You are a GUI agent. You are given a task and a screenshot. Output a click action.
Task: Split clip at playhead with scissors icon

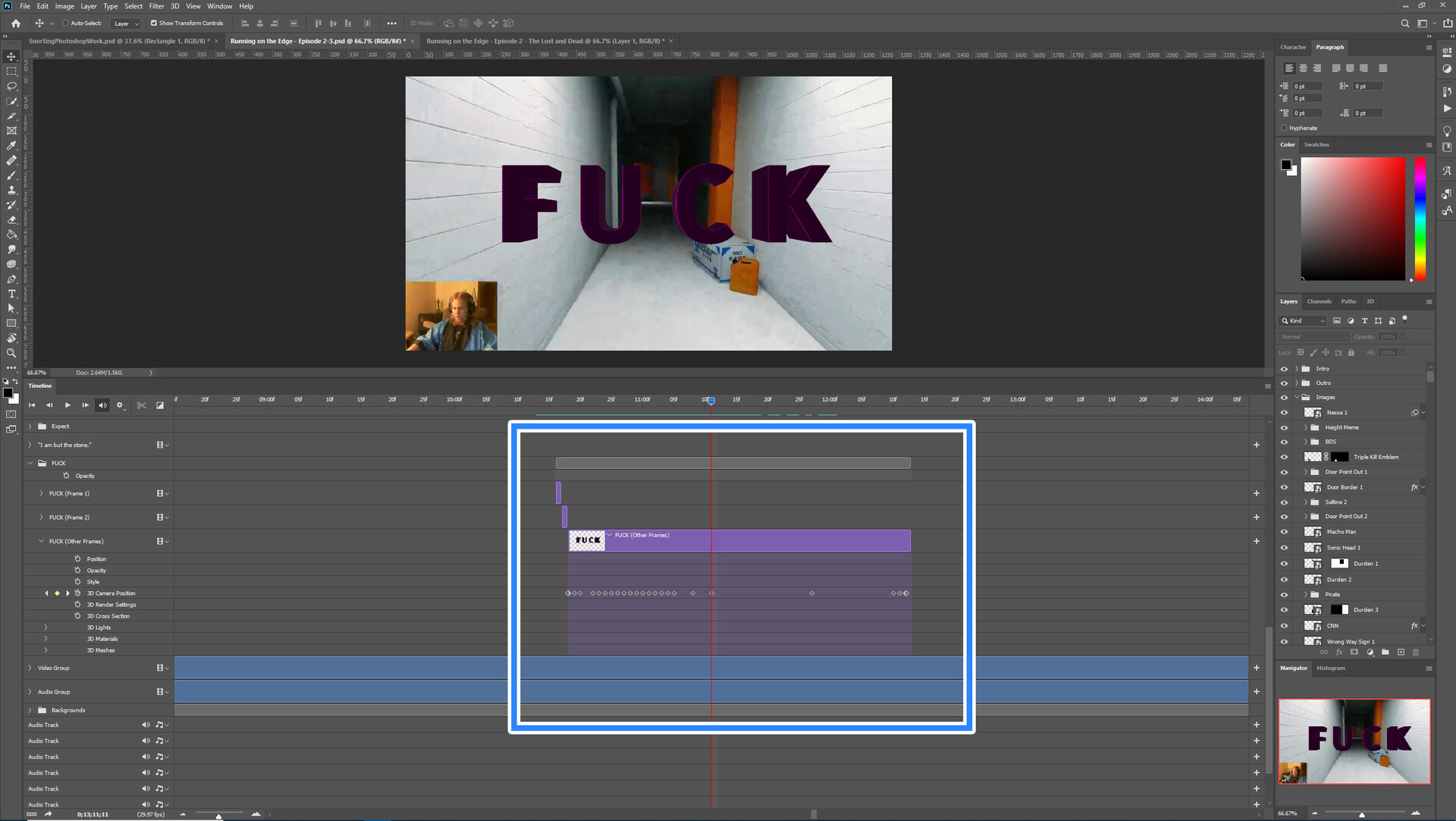(x=141, y=405)
